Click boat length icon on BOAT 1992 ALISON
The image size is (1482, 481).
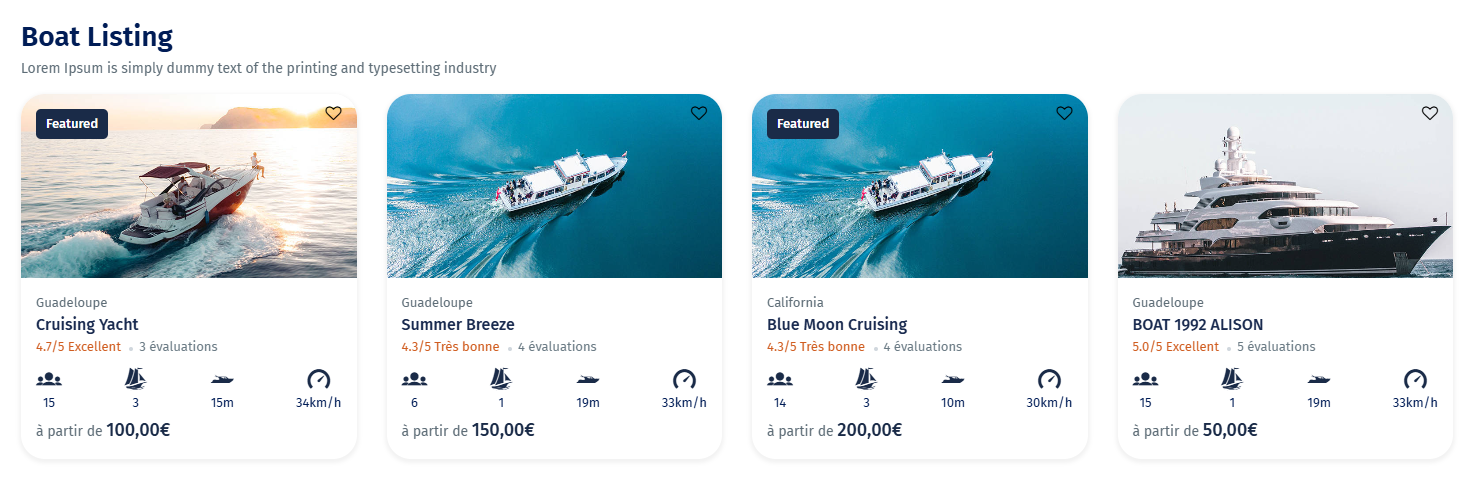coord(1318,379)
